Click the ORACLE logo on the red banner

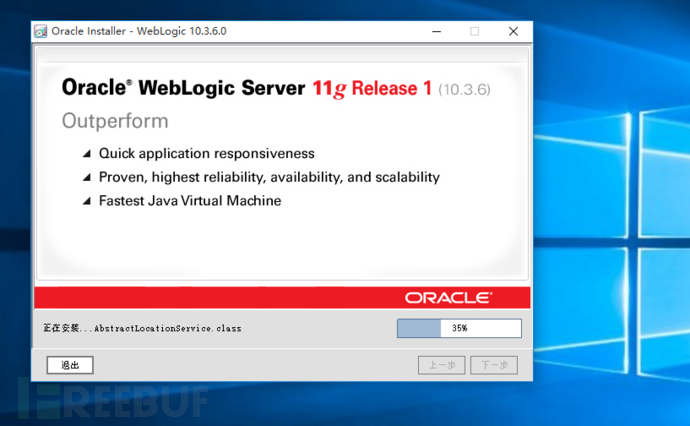point(448,298)
